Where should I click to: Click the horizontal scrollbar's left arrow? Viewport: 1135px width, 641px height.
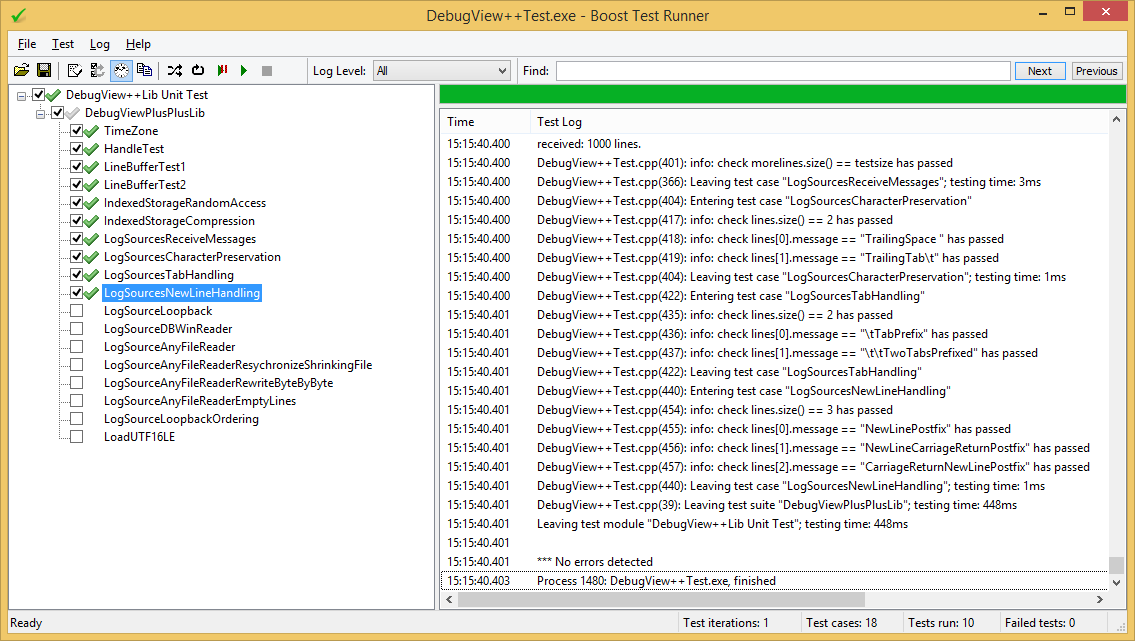pos(449,600)
